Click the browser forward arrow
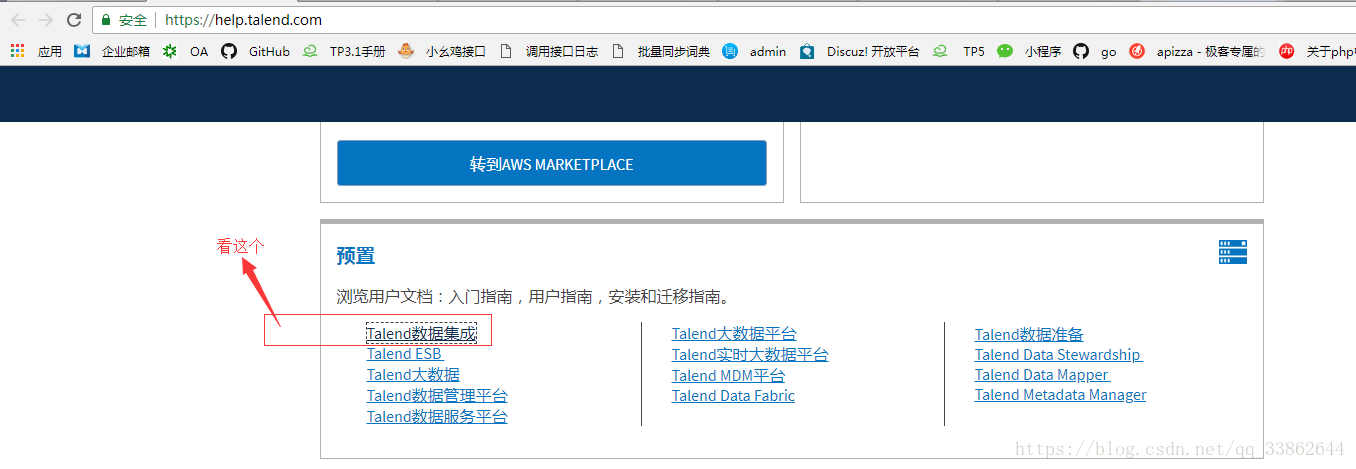The width and height of the screenshot is (1356, 469). pos(45,19)
